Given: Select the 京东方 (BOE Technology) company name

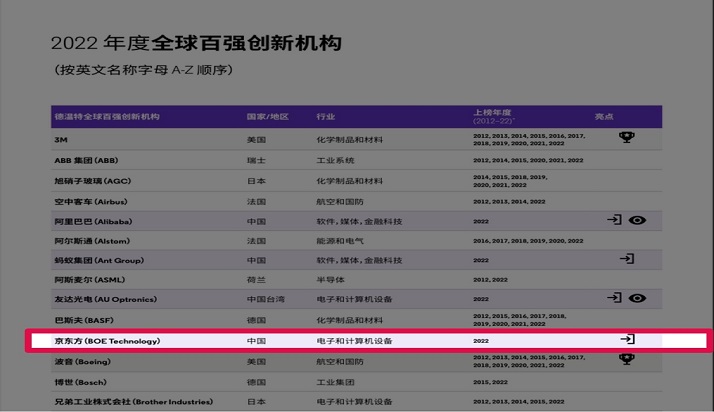Looking at the screenshot, I should pyautogui.click(x=107, y=341).
